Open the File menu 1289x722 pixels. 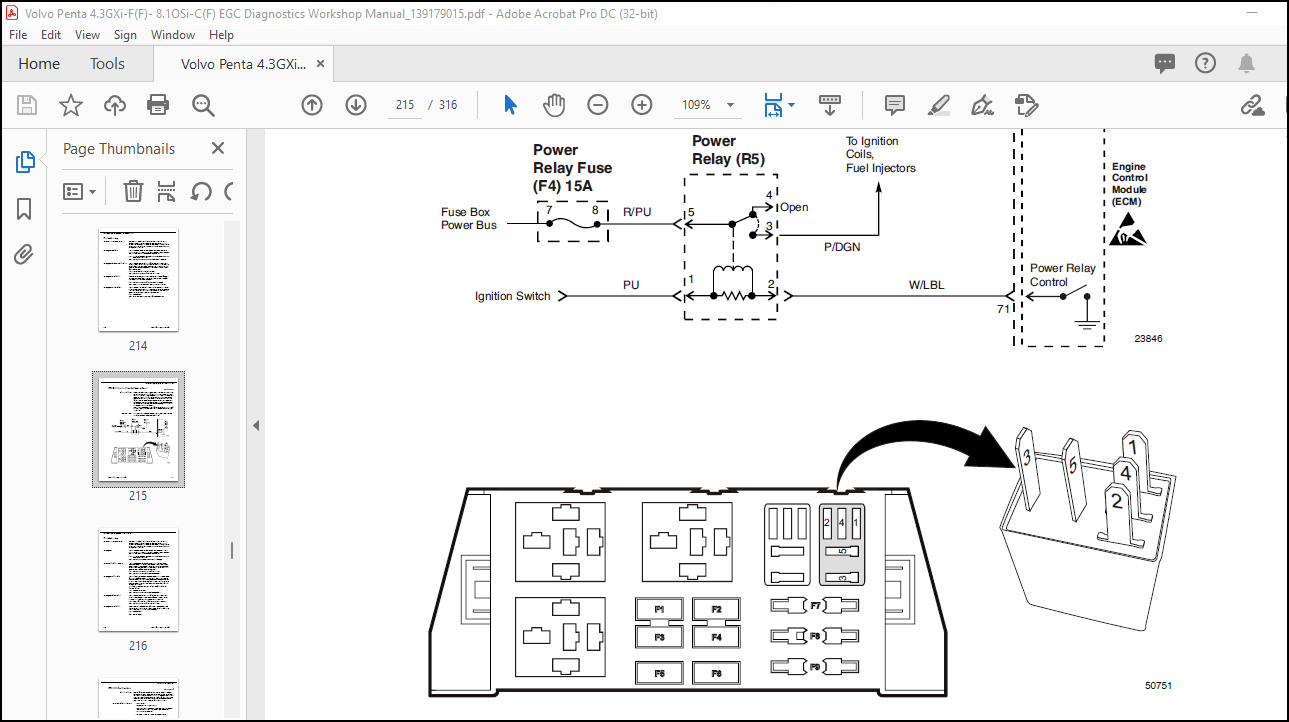pyautogui.click(x=20, y=34)
